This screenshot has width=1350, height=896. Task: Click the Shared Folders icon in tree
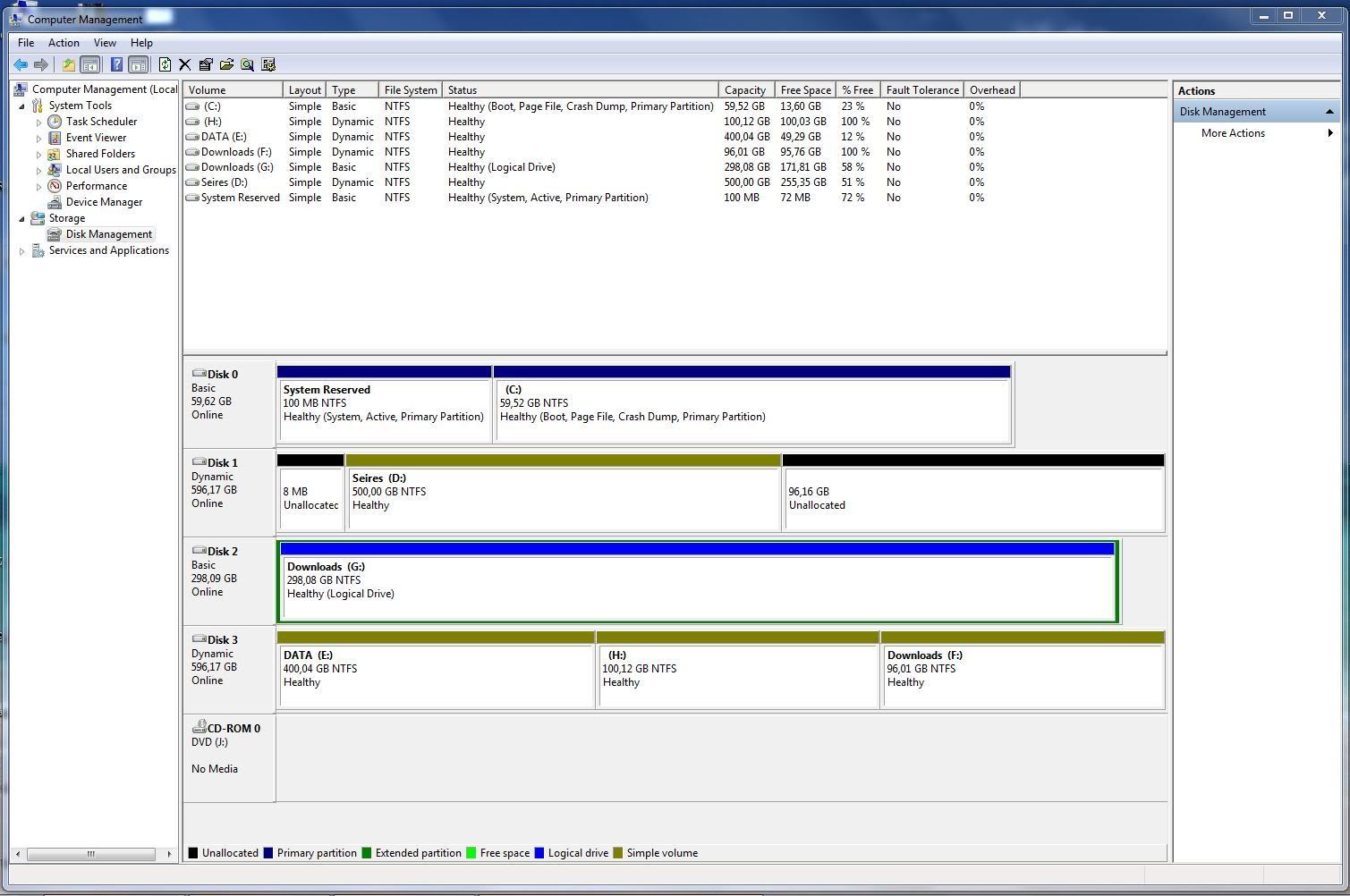(55, 154)
